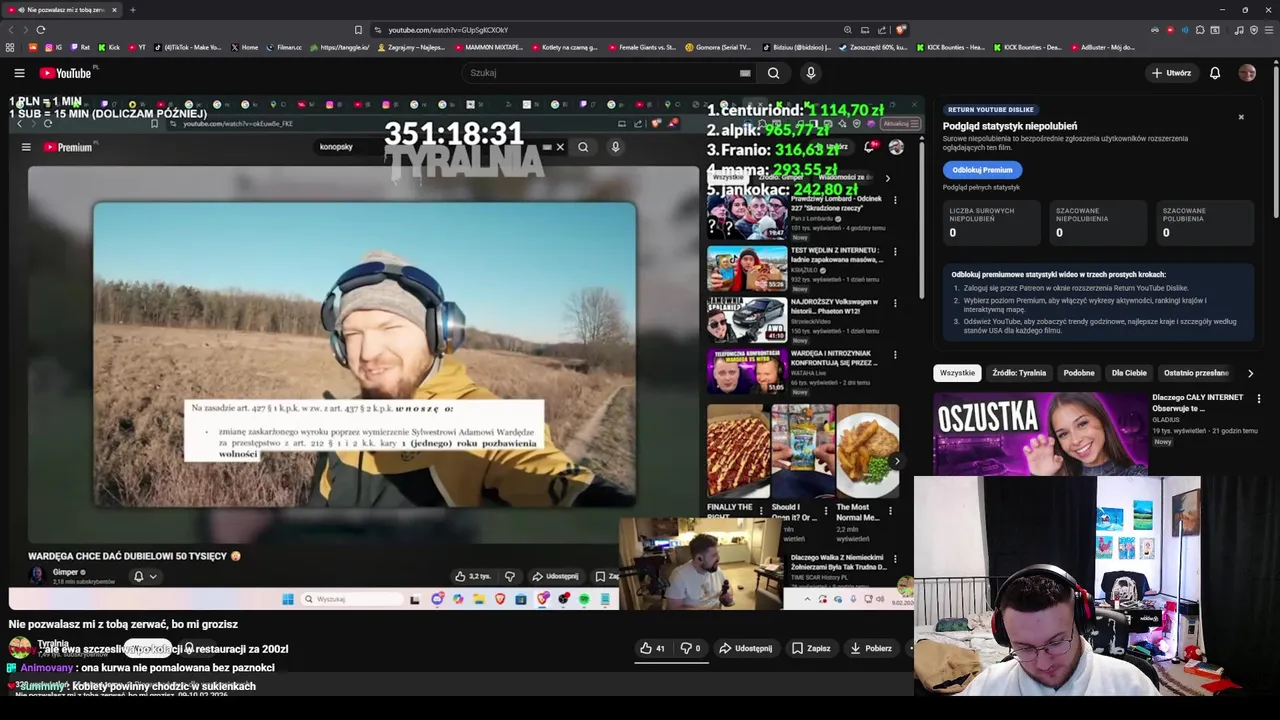Open the "Gomorra (Serial TV..." bookmark
The image size is (1280, 720).
click(x=717, y=47)
